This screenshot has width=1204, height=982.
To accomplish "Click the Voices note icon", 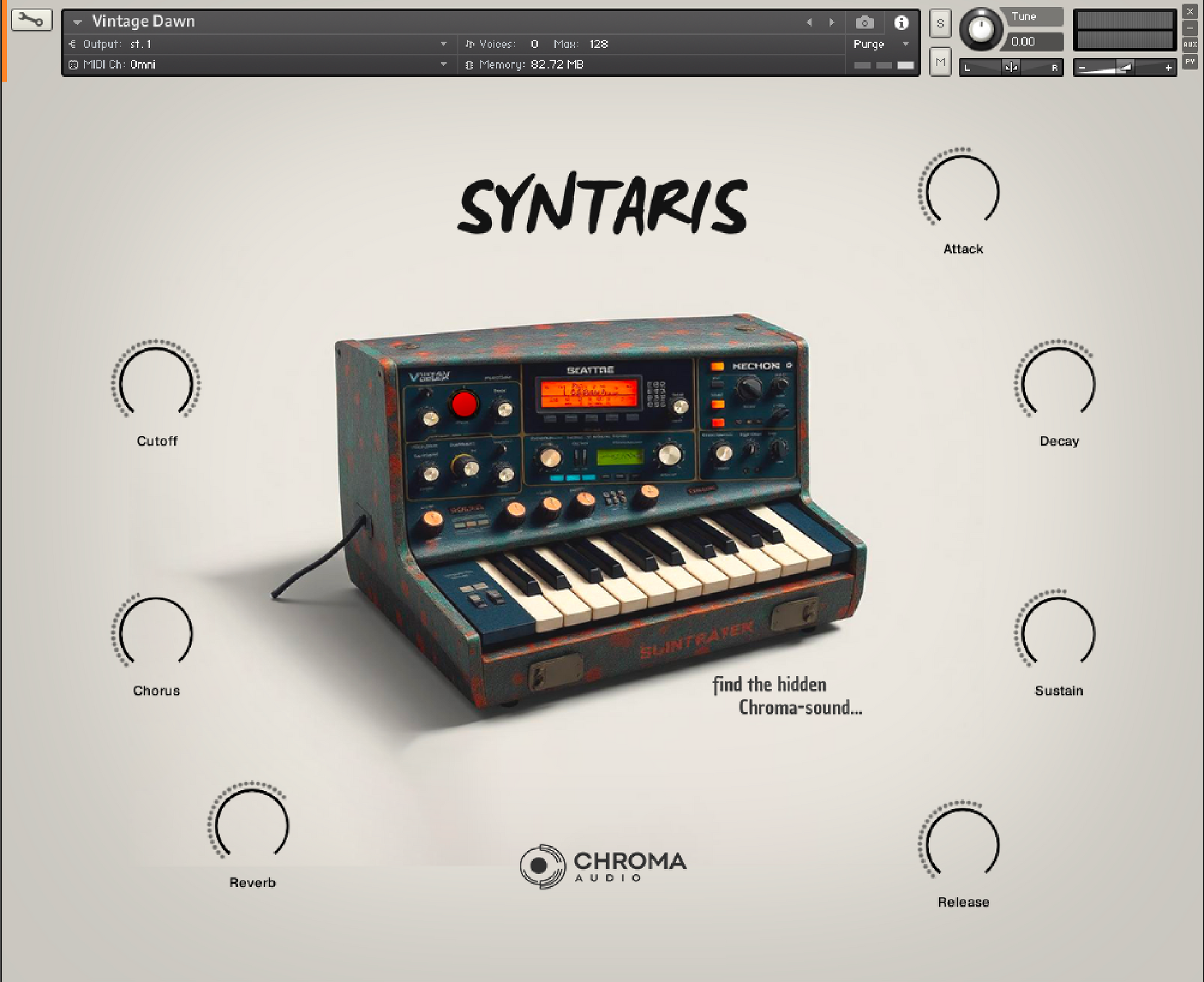I will pyautogui.click(x=470, y=44).
